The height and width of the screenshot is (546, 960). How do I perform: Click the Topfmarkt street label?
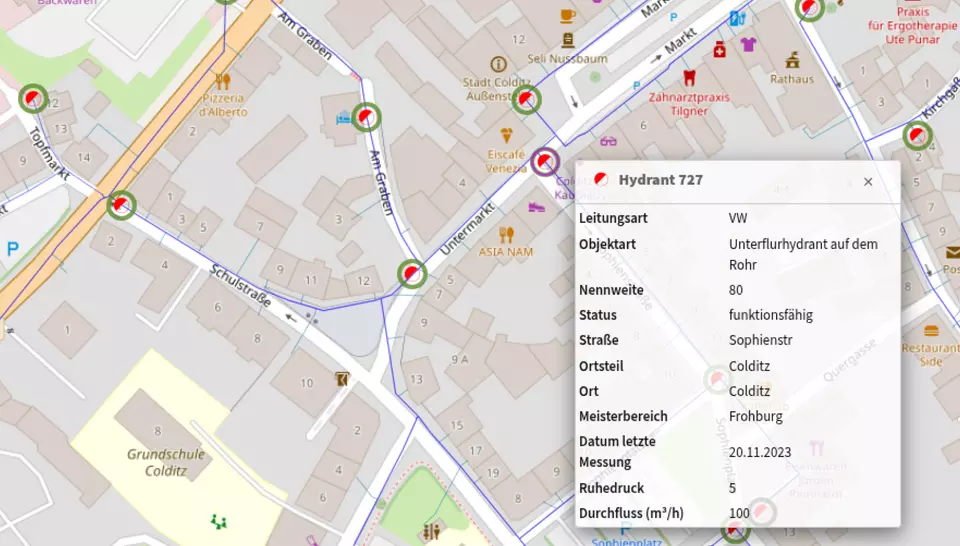48,153
